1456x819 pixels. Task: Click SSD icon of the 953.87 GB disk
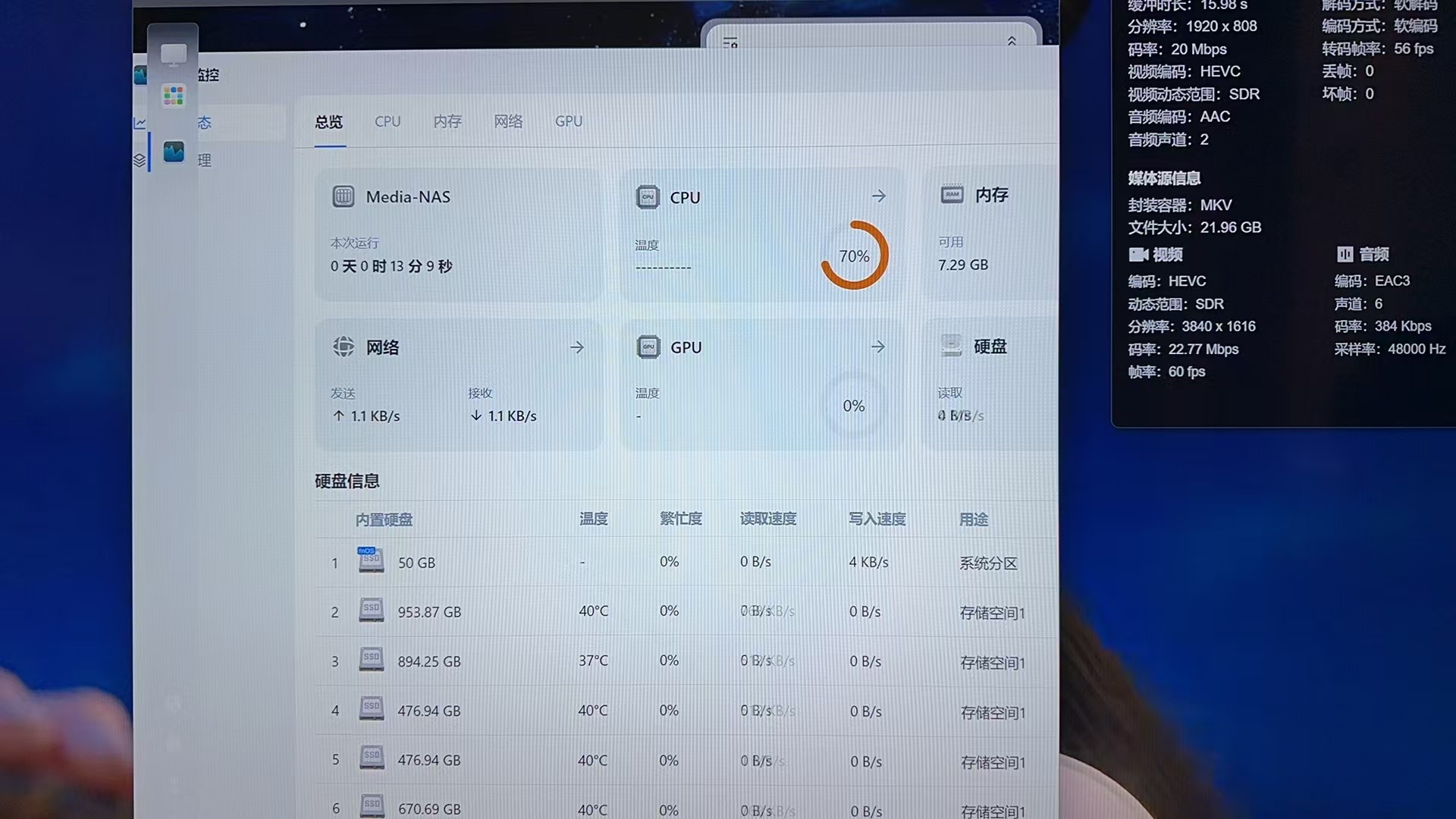[x=371, y=610]
